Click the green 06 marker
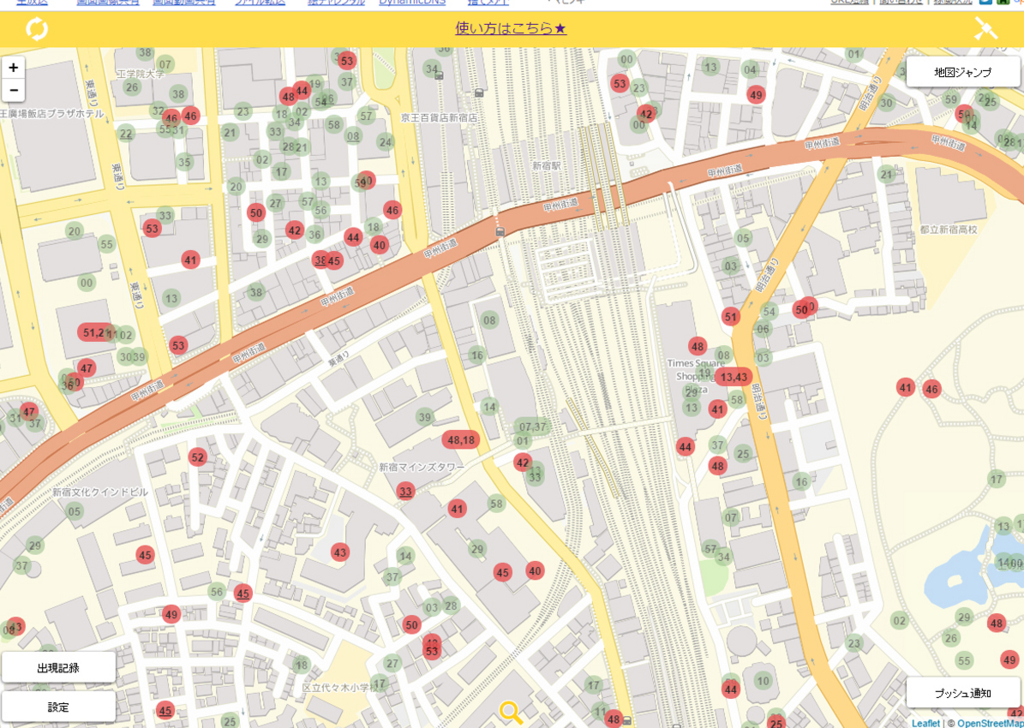 [763, 329]
